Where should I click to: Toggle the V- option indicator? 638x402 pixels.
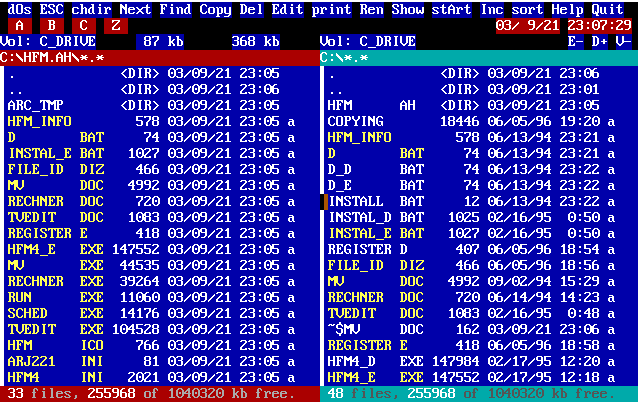(623, 41)
